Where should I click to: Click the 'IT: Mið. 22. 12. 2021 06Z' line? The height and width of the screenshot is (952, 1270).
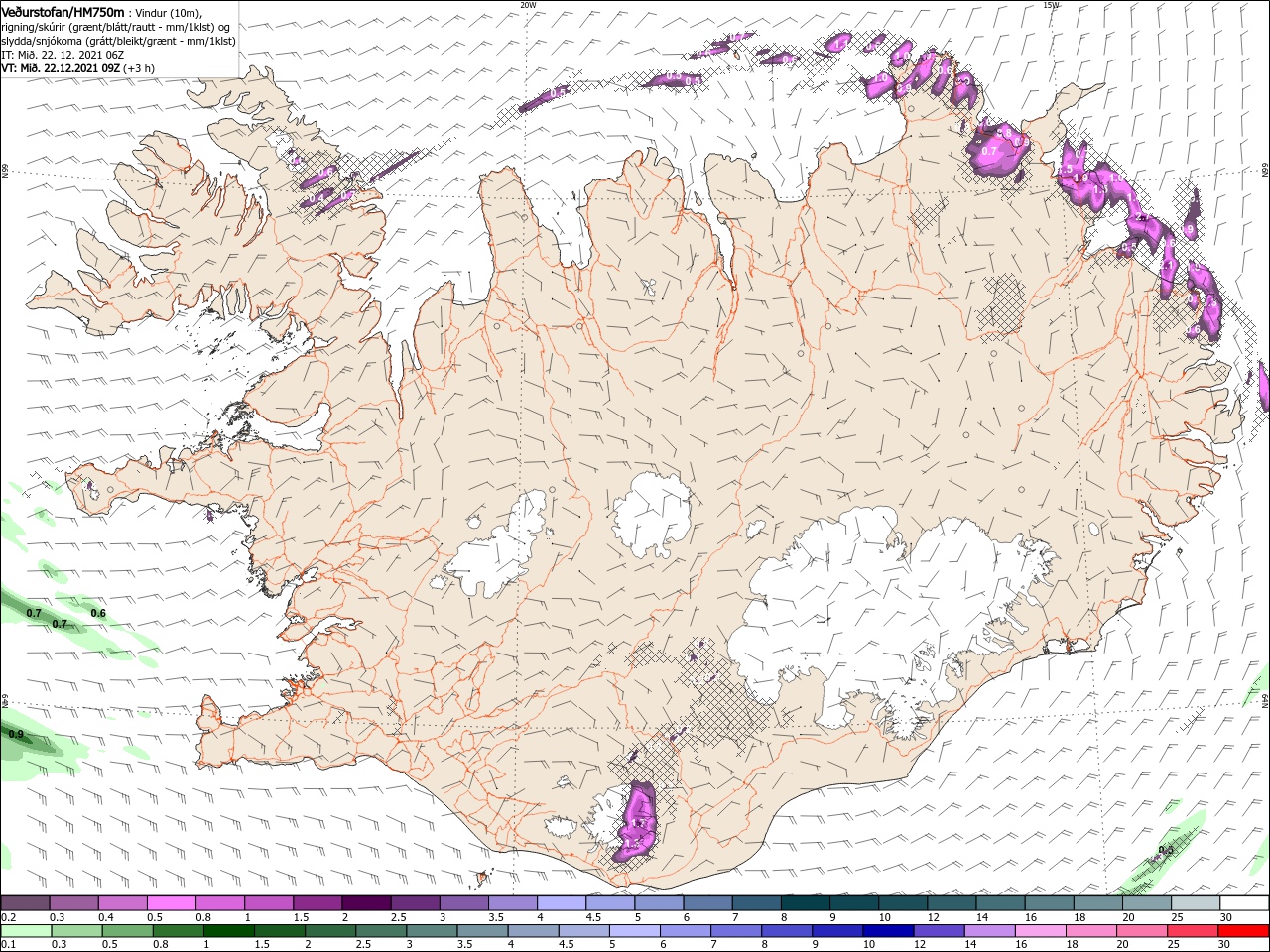pyautogui.click(x=63, y=54)
